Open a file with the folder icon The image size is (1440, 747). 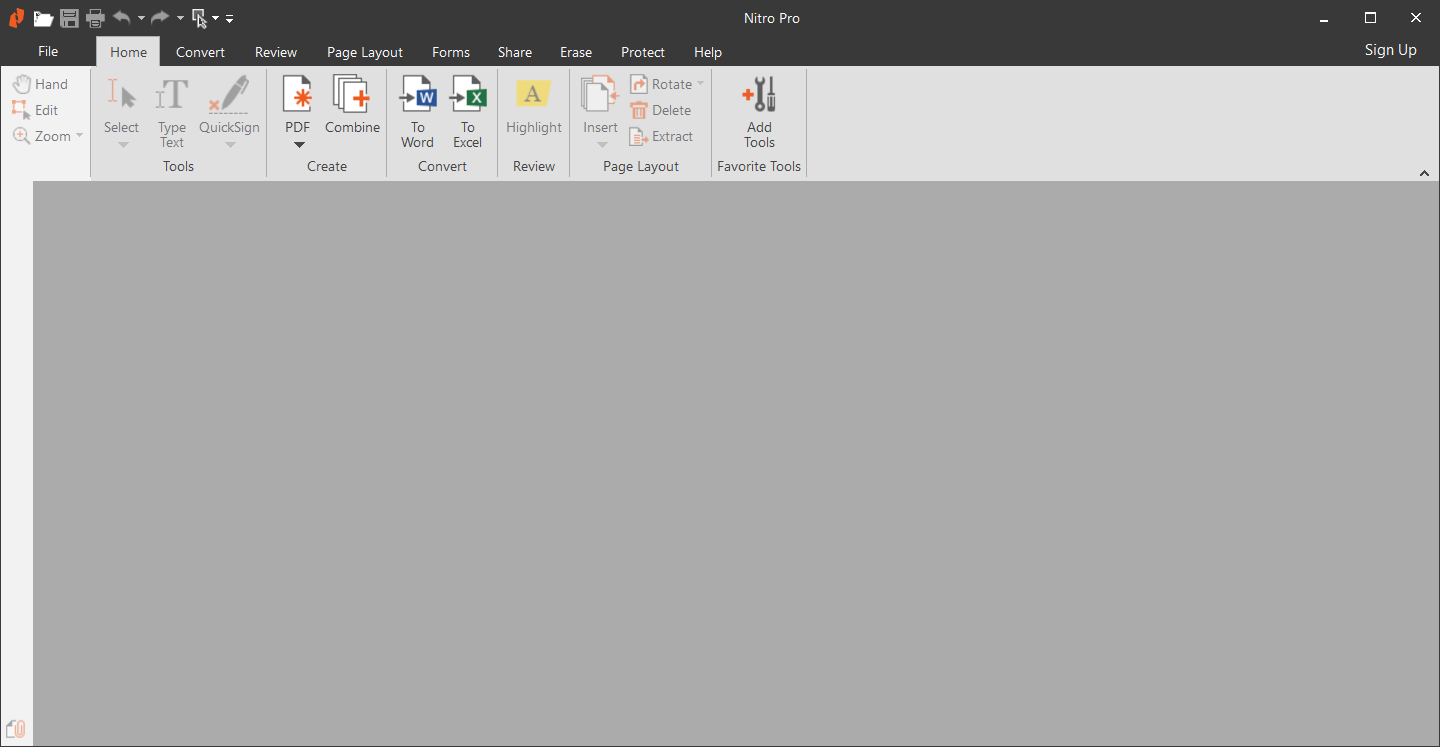43,18
